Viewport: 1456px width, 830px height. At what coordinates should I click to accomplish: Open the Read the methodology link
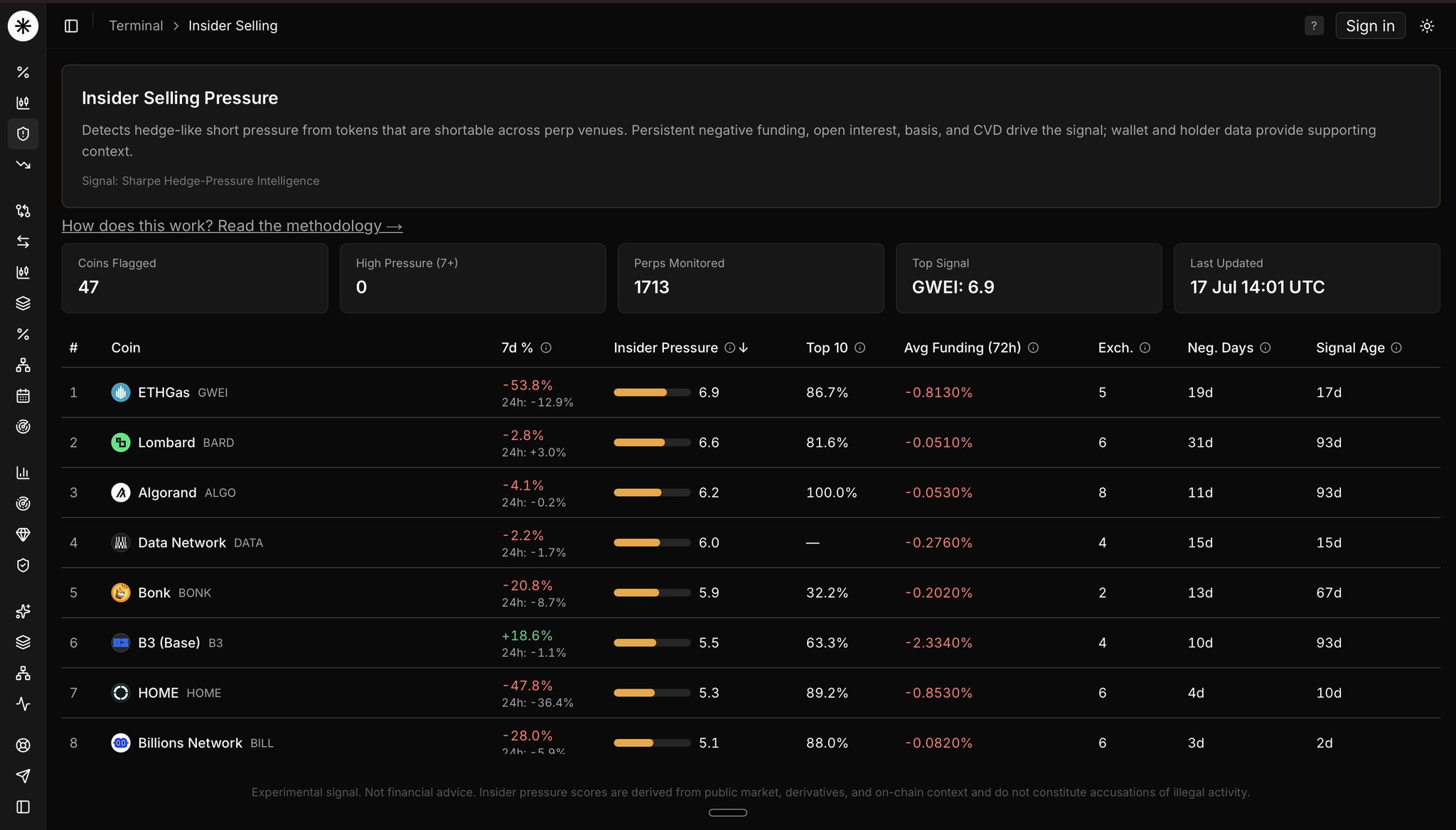(232, 226)
